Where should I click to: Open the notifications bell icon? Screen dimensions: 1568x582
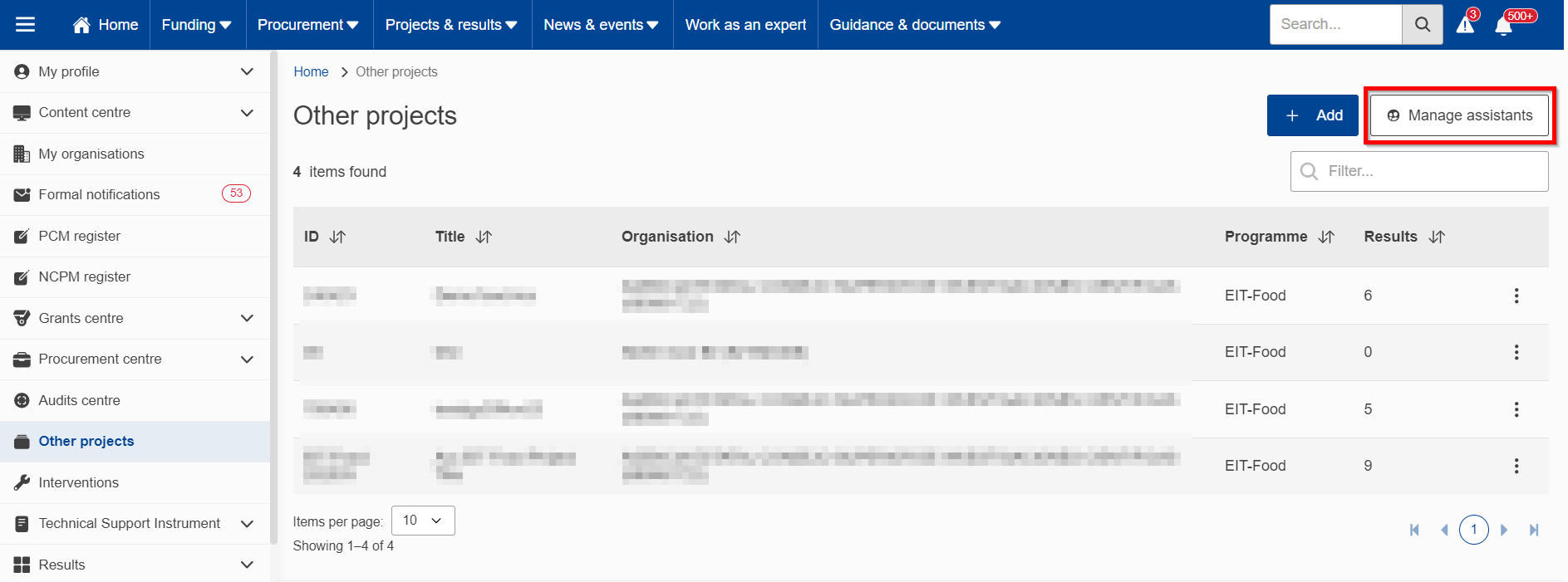[x=1503, y=26]
